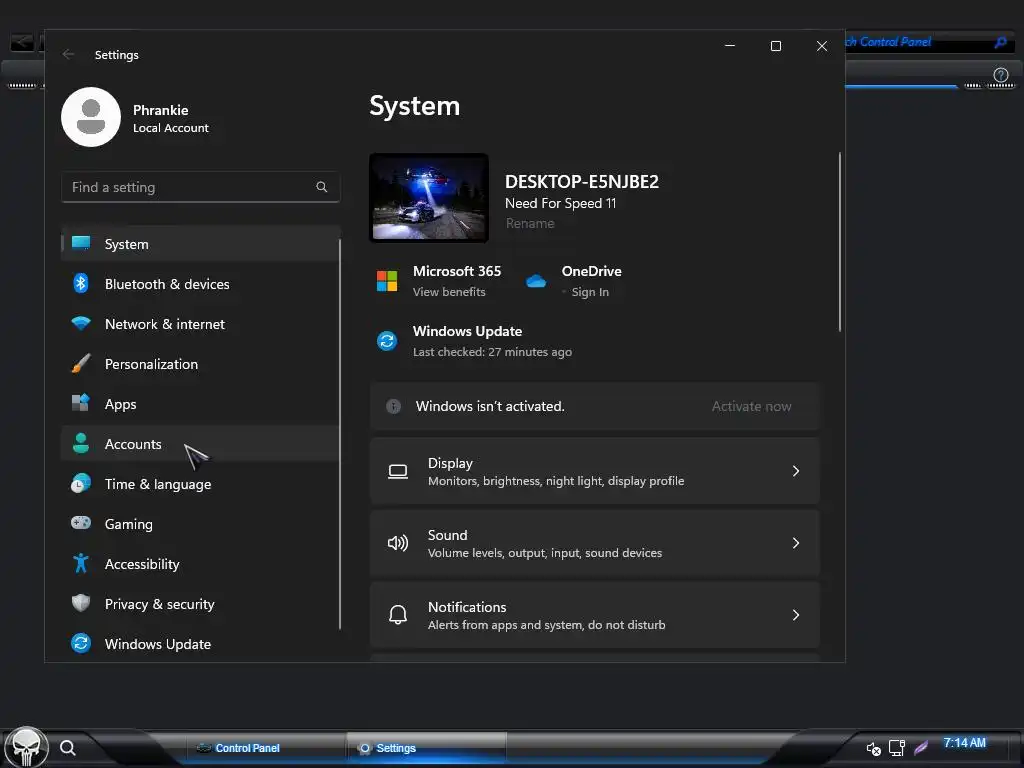Click the info icon beside activation notice
The width and height of the screenshot is (1024, 768).
394,406
